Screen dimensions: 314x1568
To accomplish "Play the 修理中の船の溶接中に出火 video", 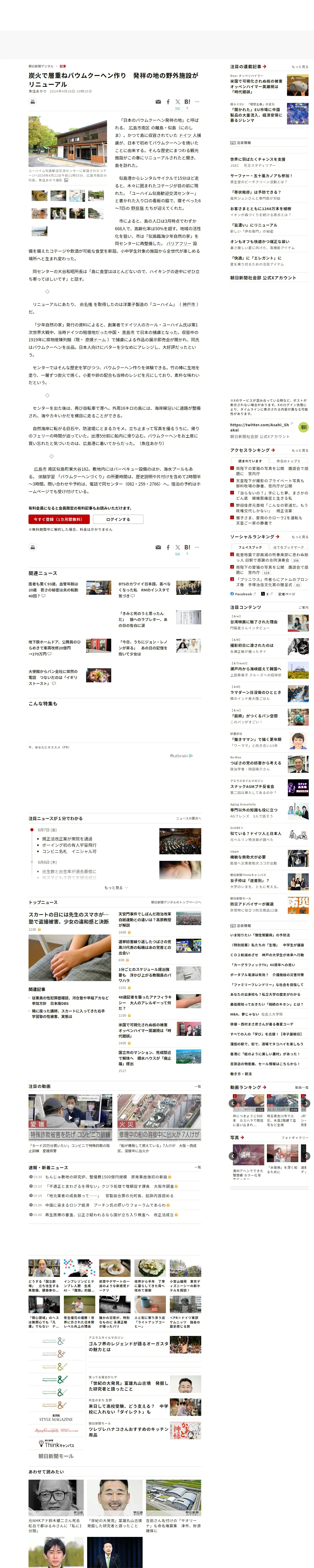I will (x=159, y=1117).
